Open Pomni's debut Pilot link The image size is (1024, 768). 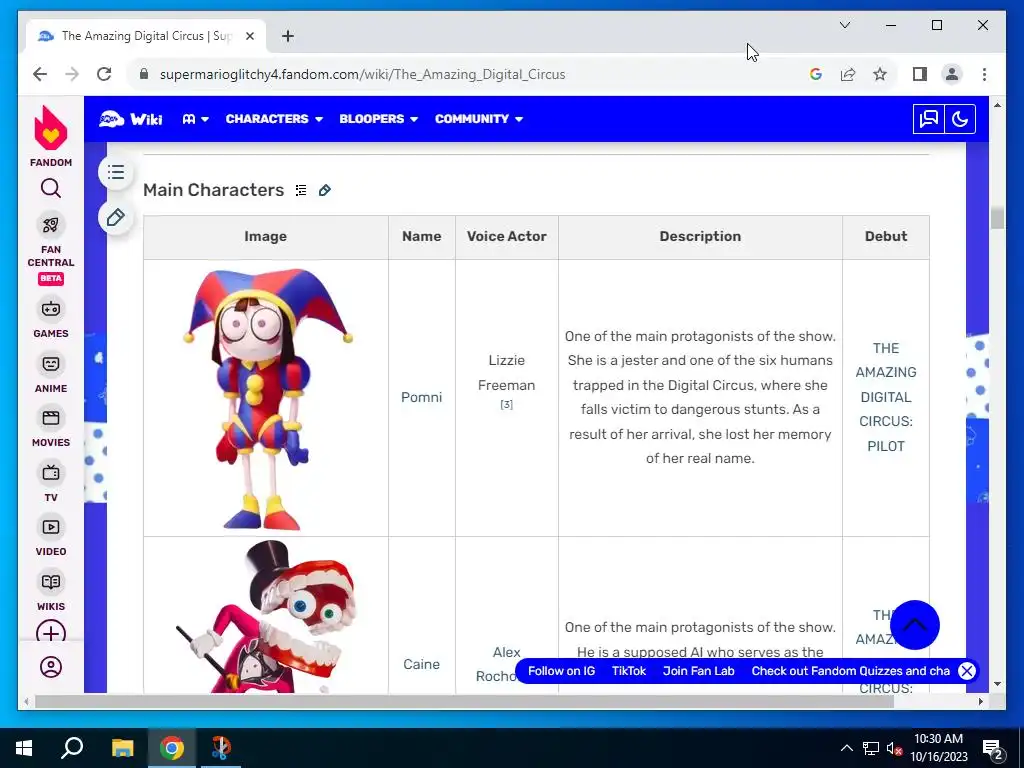point(886,397)
